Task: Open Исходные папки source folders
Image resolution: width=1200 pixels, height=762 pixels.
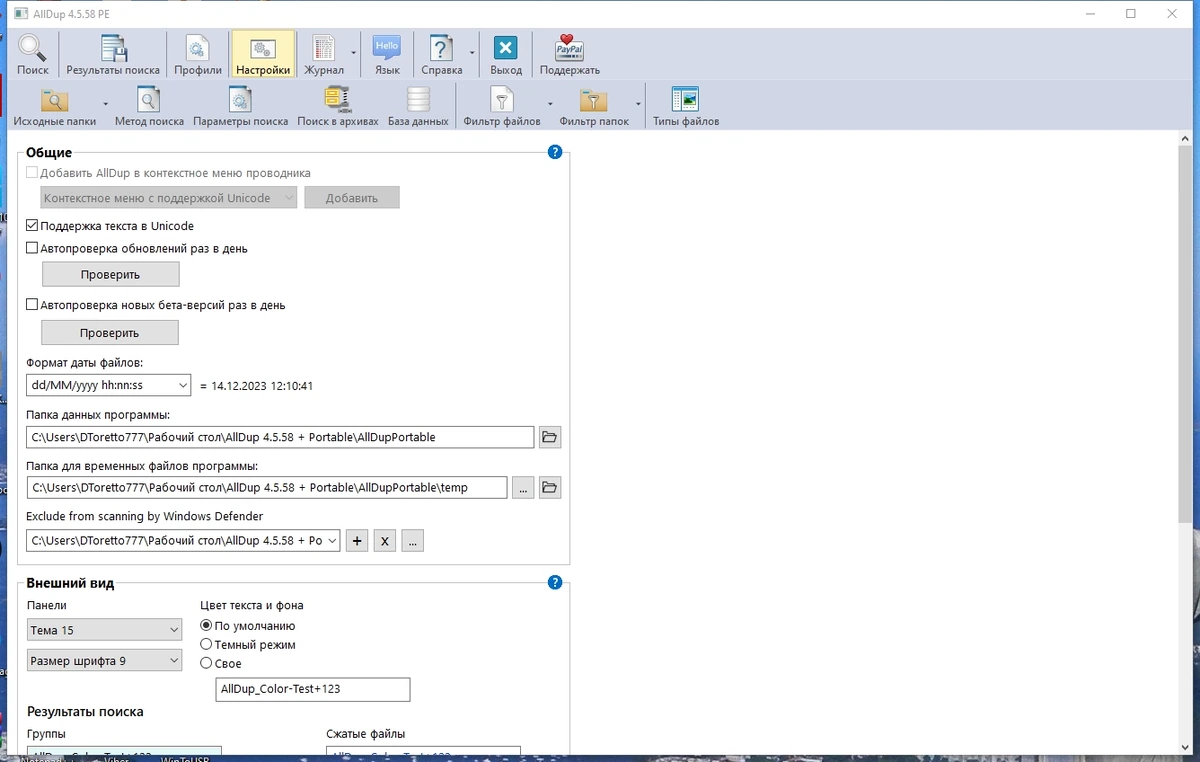Action: tap(55, 106)
